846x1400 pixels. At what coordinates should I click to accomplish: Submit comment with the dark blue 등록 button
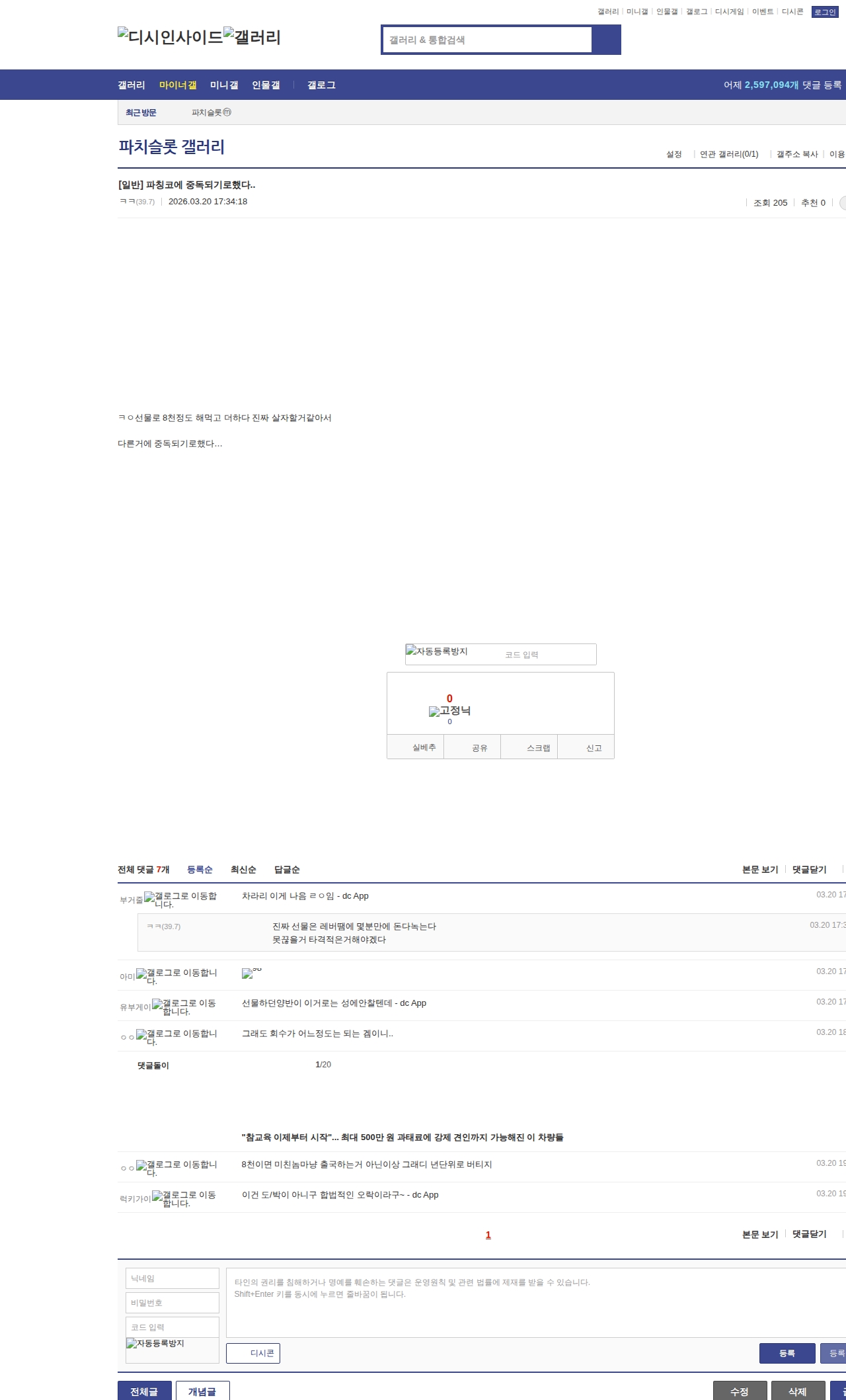click(x=787, y=1353)
